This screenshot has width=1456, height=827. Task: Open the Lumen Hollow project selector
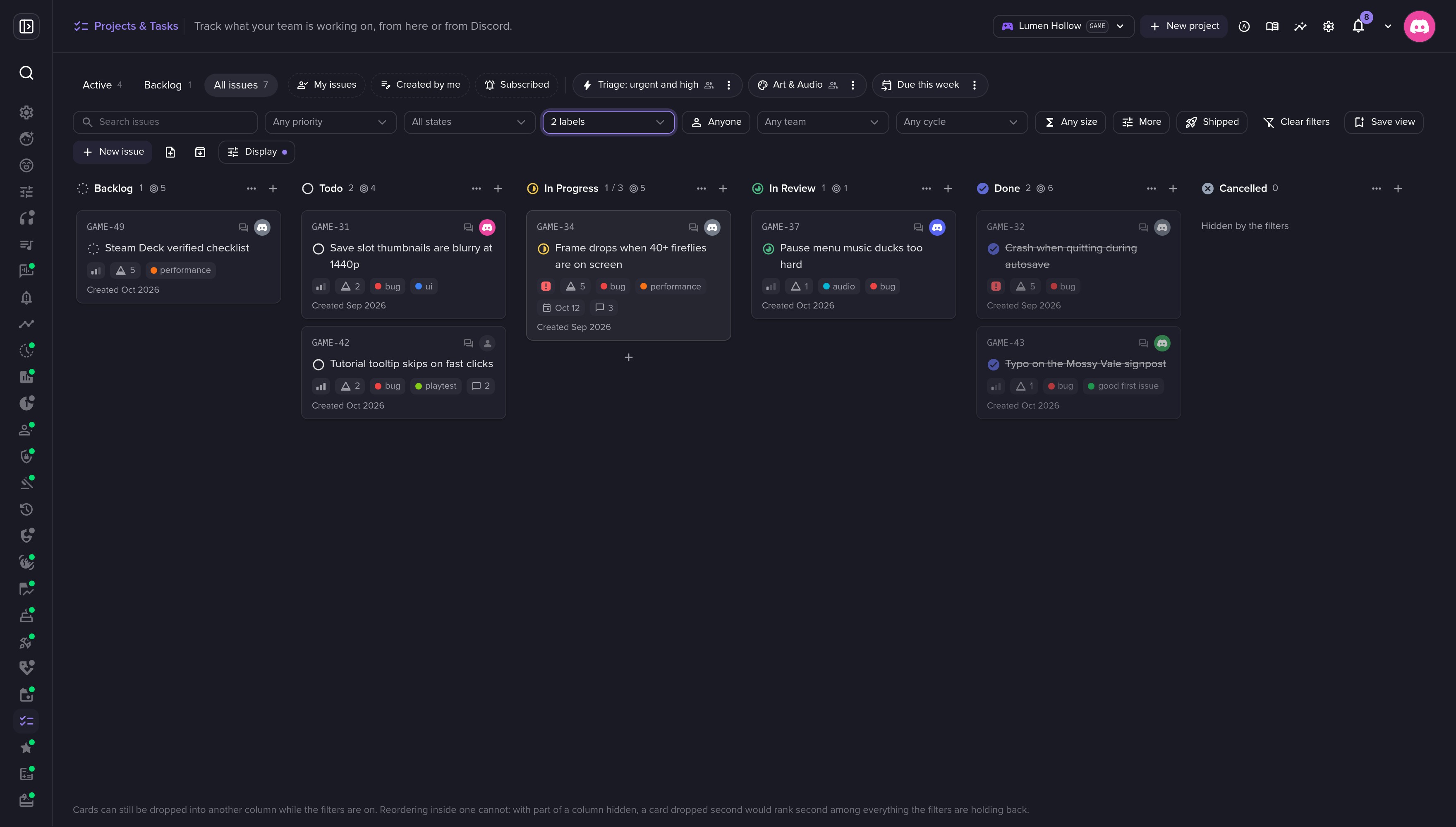point(1063,26)
